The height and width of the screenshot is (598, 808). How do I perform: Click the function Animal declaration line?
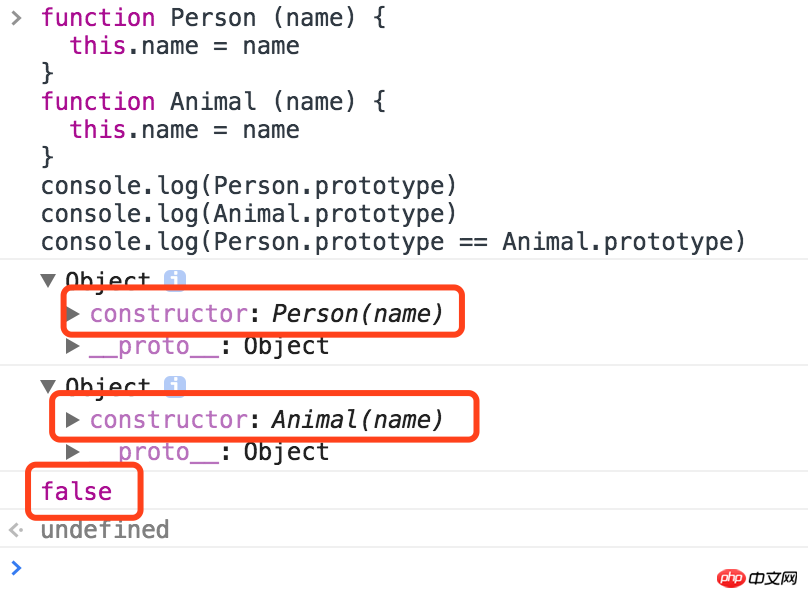[x=212, y=102]
